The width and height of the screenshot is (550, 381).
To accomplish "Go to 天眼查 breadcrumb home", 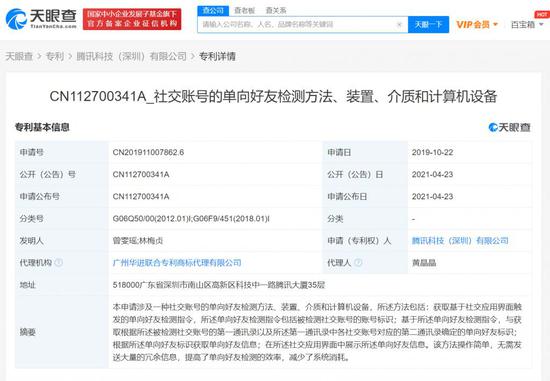I will [x=19, y=56].
